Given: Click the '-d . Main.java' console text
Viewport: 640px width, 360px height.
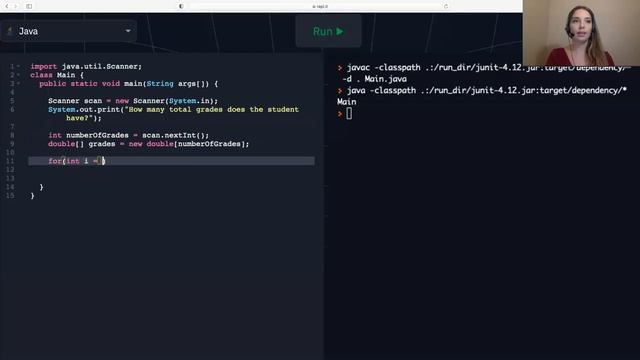Looking at the screenshot, I should click(375, 79).
